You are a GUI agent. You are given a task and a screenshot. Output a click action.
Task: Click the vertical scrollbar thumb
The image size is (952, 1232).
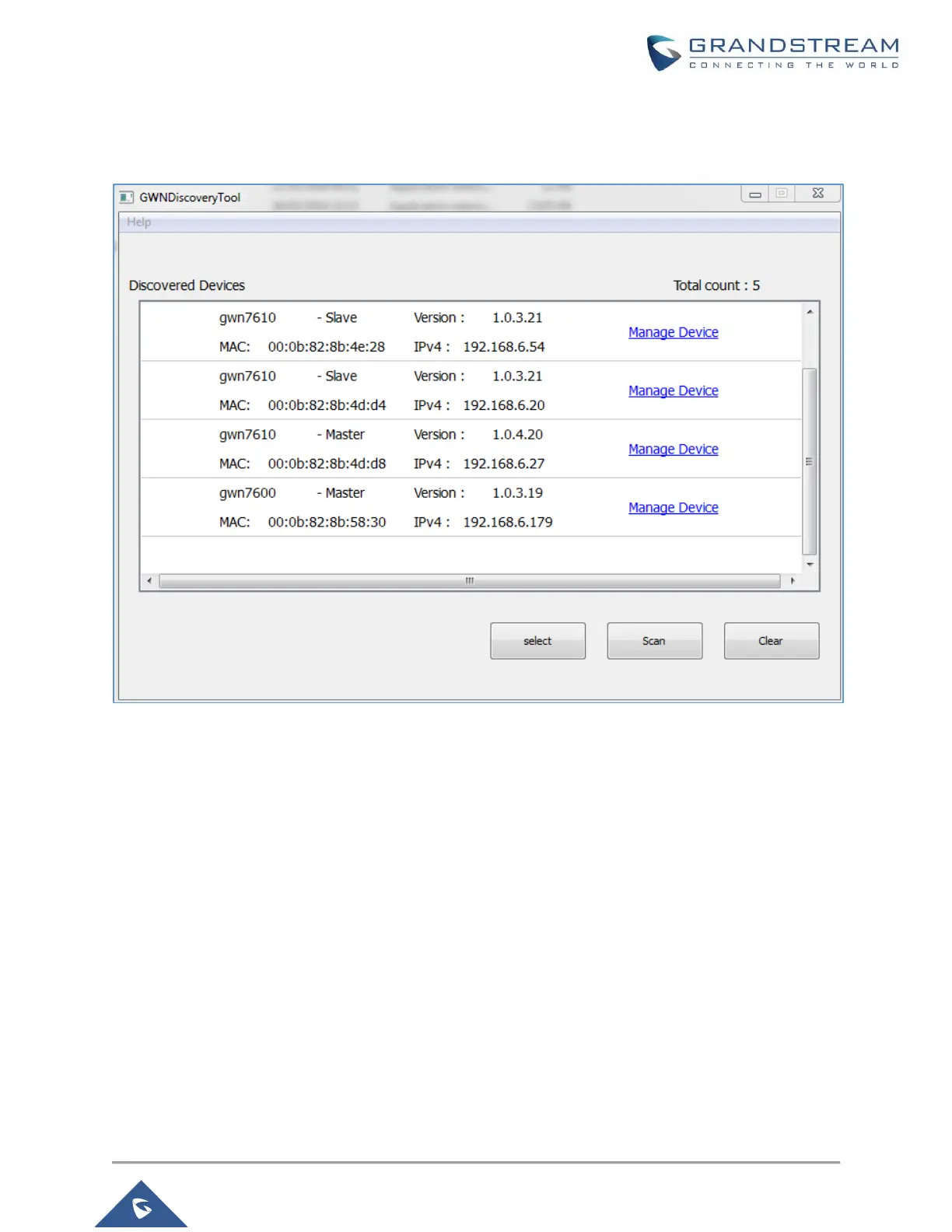pyautogui.click(x=810, y=461)
